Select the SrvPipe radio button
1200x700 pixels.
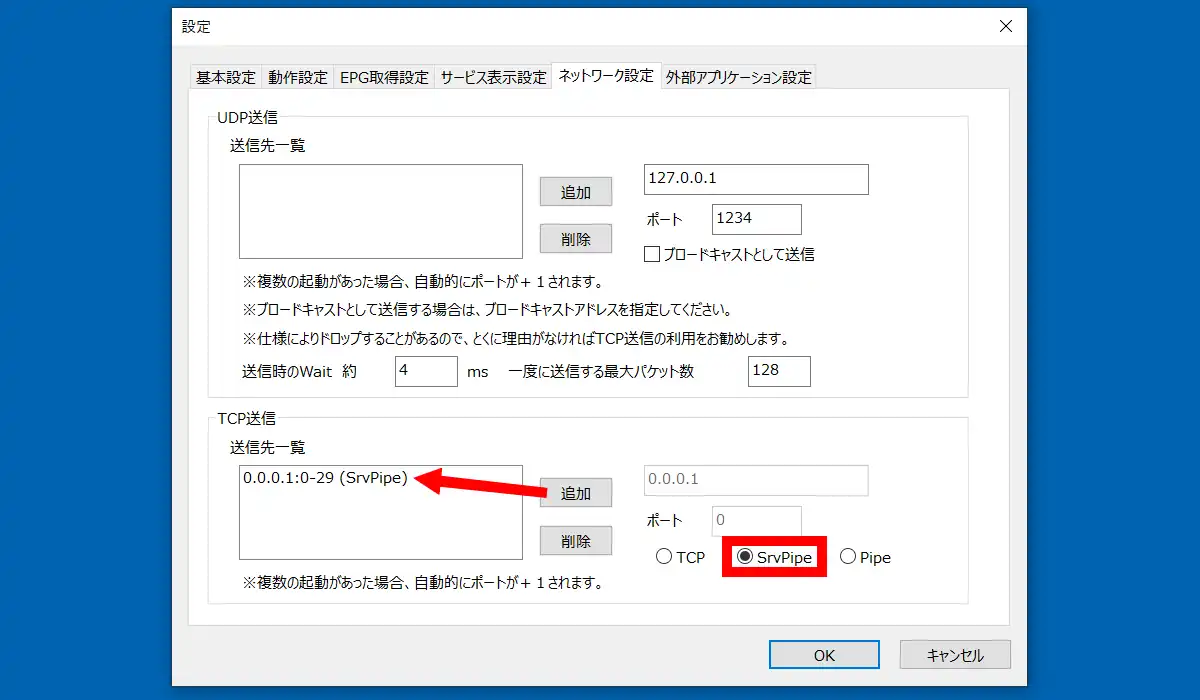(x=774, y=557)
